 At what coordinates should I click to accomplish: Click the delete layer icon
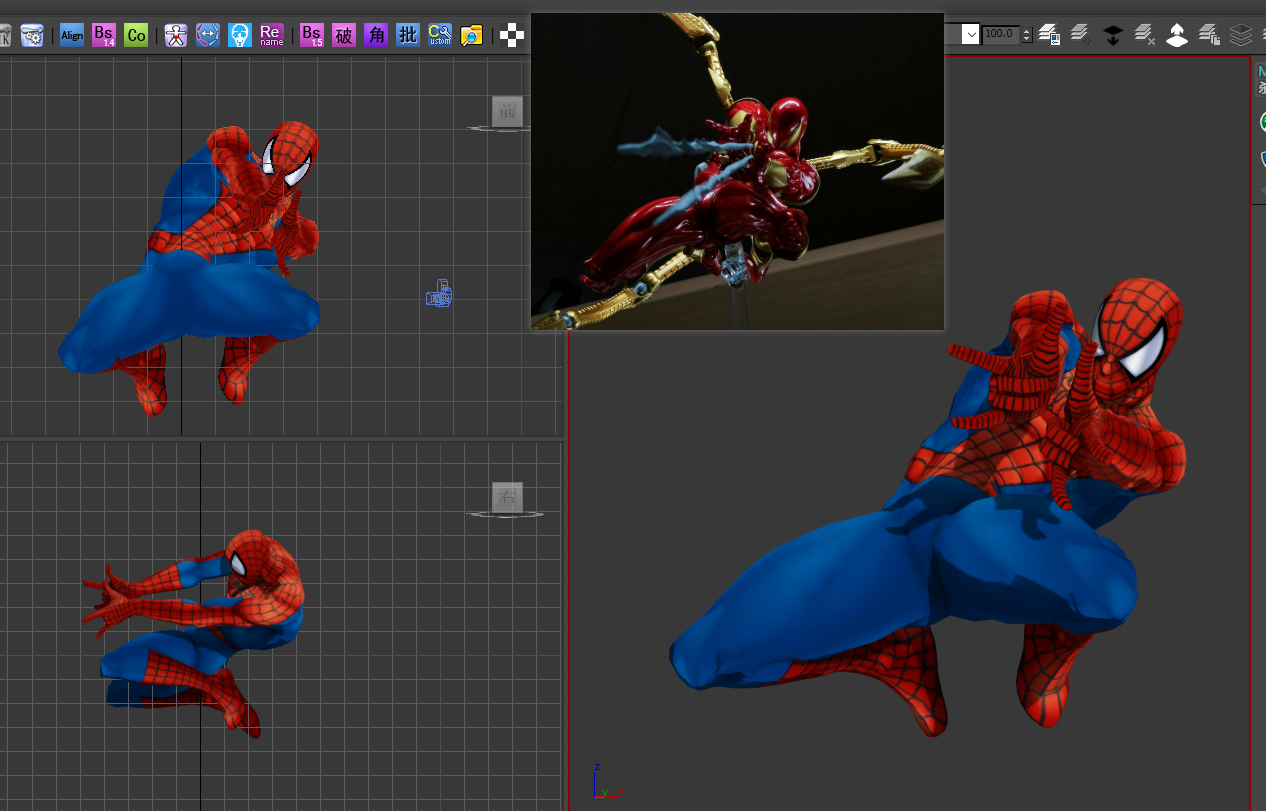(1145, 35)
